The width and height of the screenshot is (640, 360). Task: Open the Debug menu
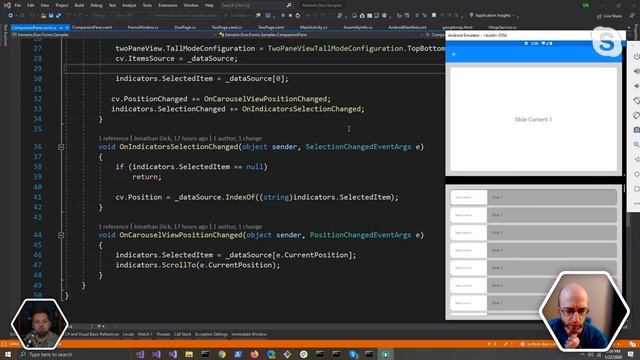(96, 5)
